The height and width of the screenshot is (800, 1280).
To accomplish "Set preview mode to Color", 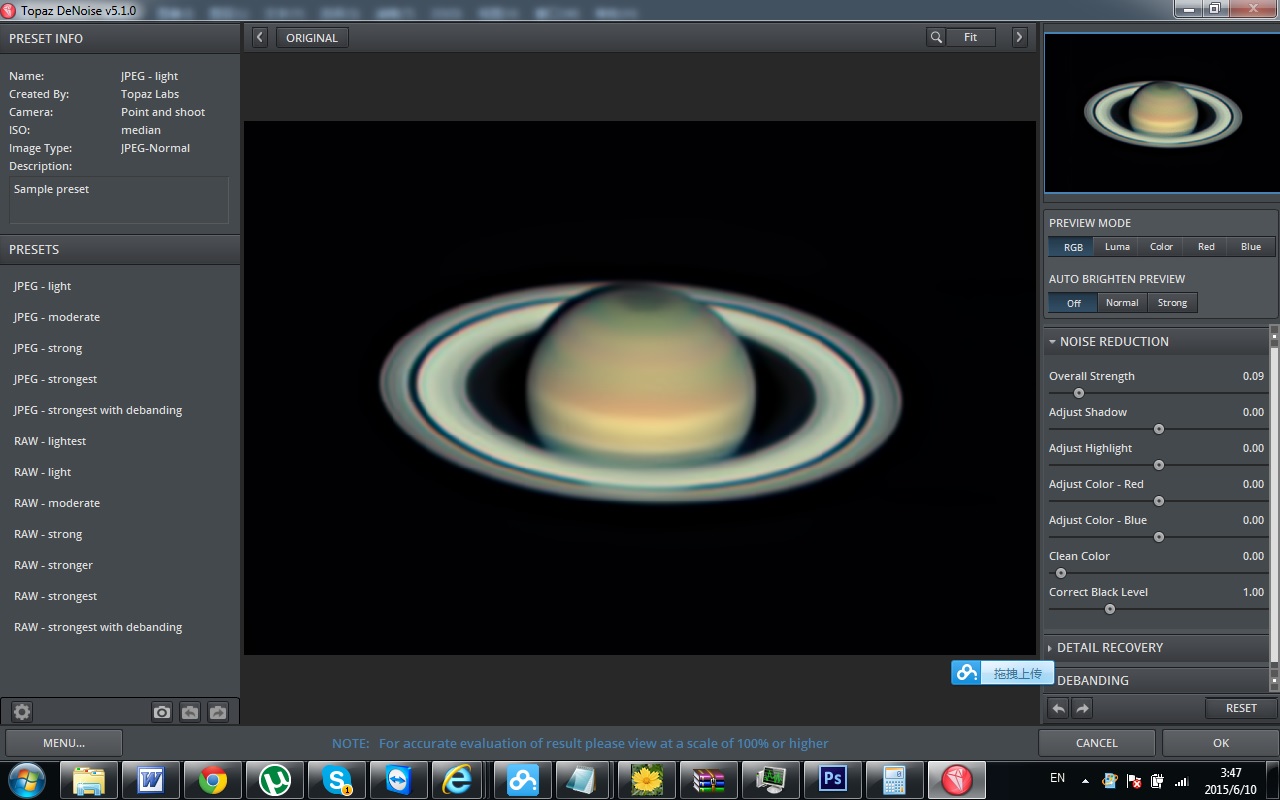I will coord(1161,247).
